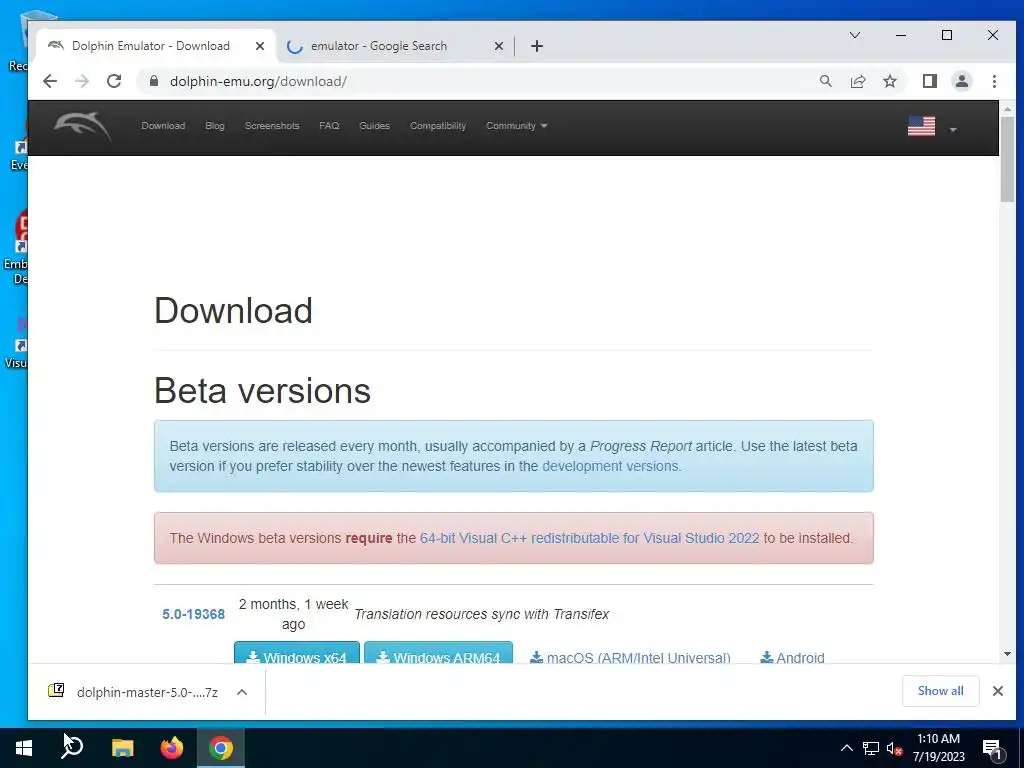Go back with the browser back arrow
The image size is (1024, 768).
click(x=50, y=81)
